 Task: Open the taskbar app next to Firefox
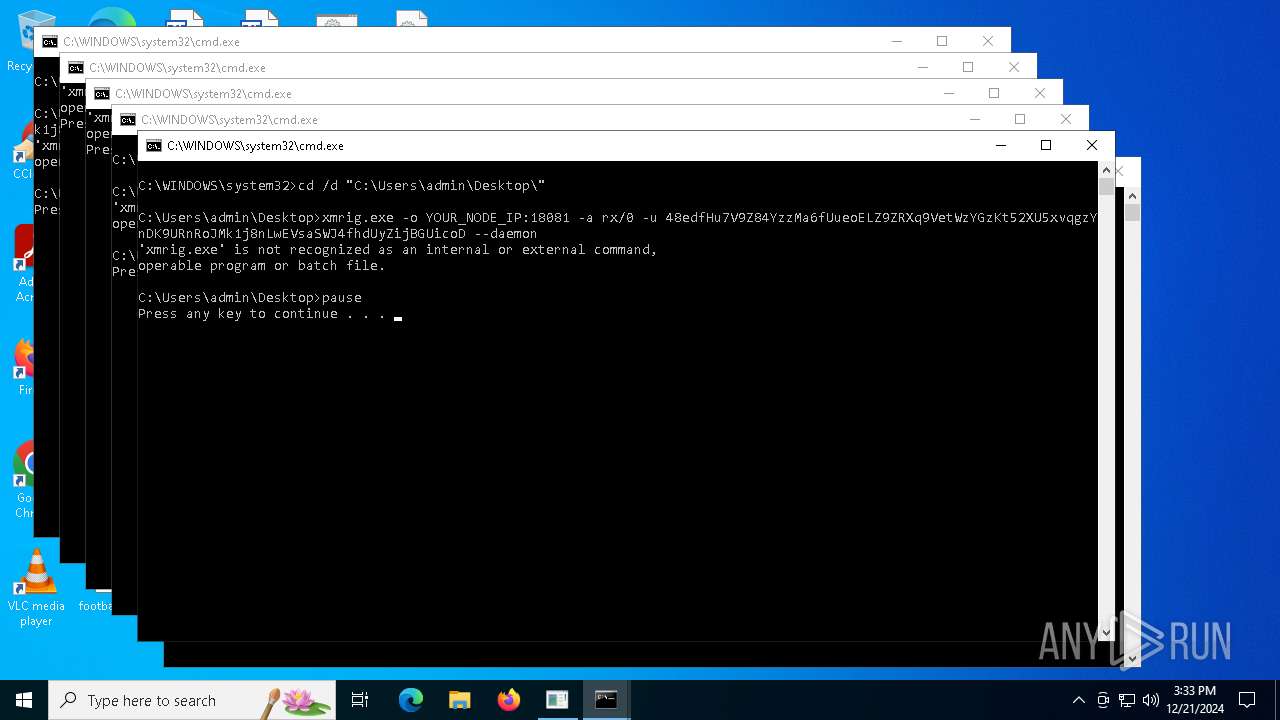(x=557, y=700)
